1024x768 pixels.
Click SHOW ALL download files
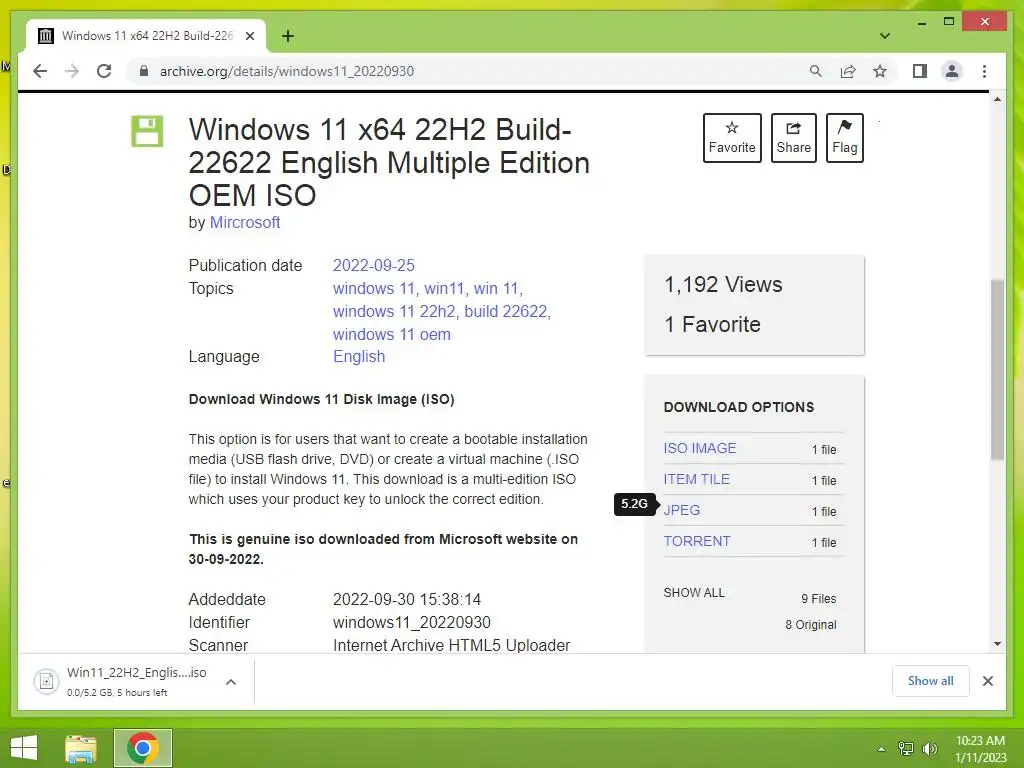[694, 593]
